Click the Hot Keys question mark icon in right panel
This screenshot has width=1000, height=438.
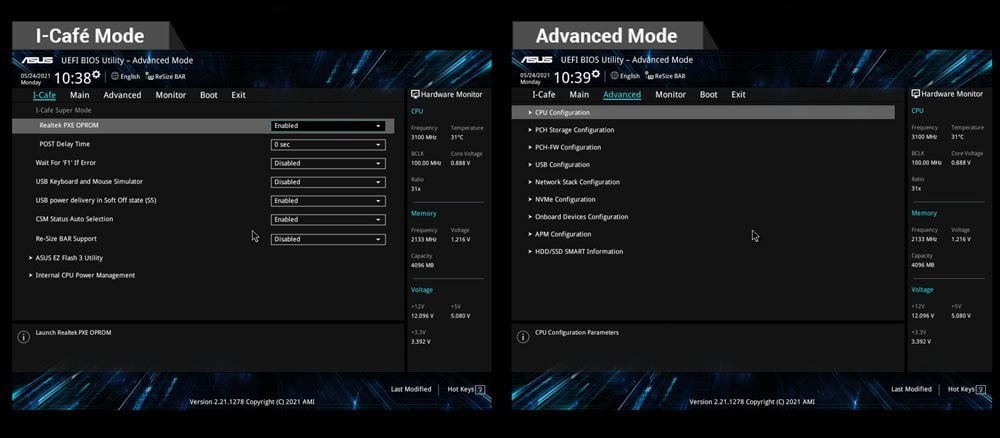[x=980, y=389]
